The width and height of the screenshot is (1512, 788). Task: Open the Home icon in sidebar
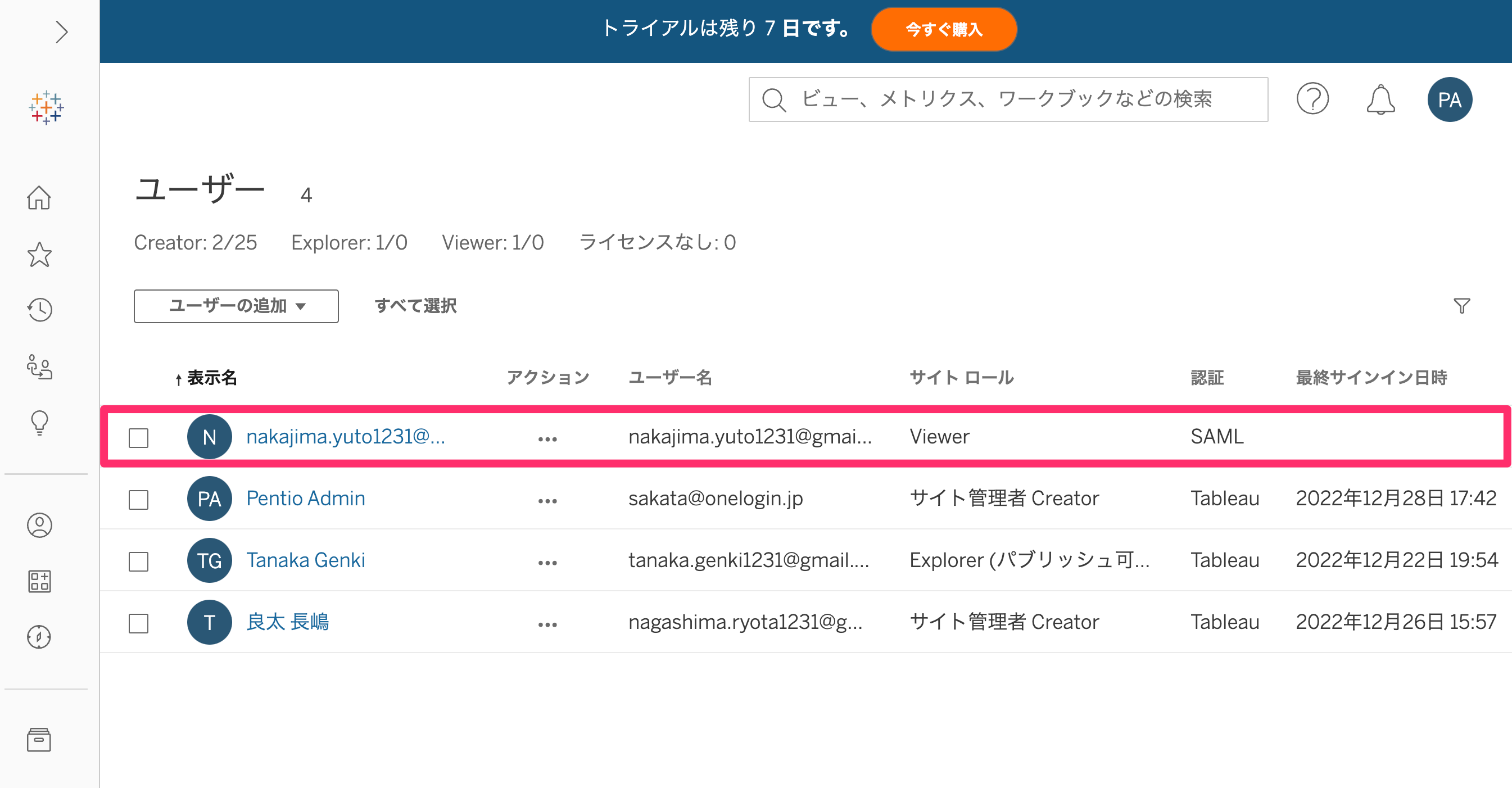(39, 198)
